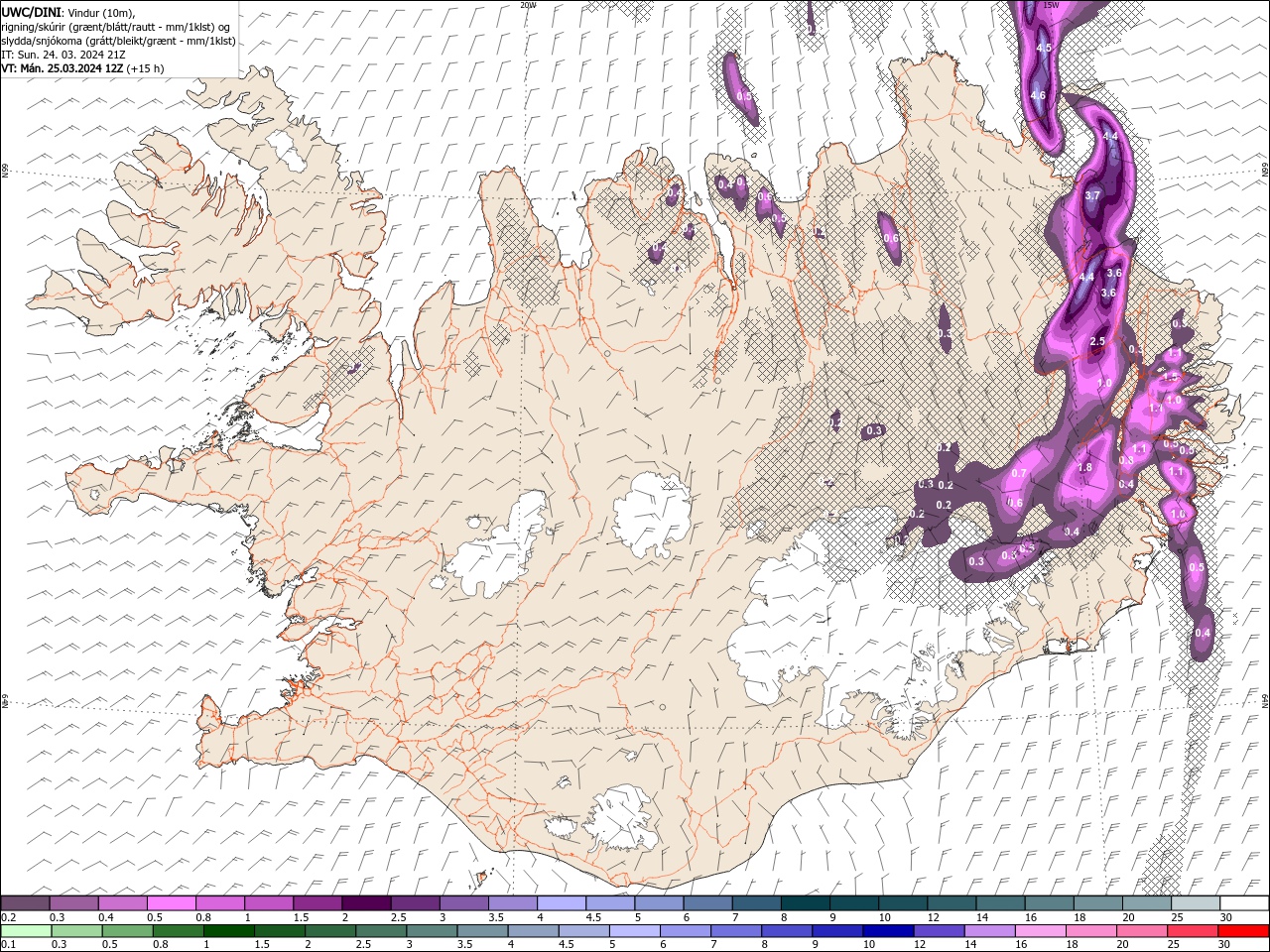The width and height of the screenshot is (1270, 952).
Task: Click the 3.7 precipitation value on the map
Action: [x=1092, y=195]
